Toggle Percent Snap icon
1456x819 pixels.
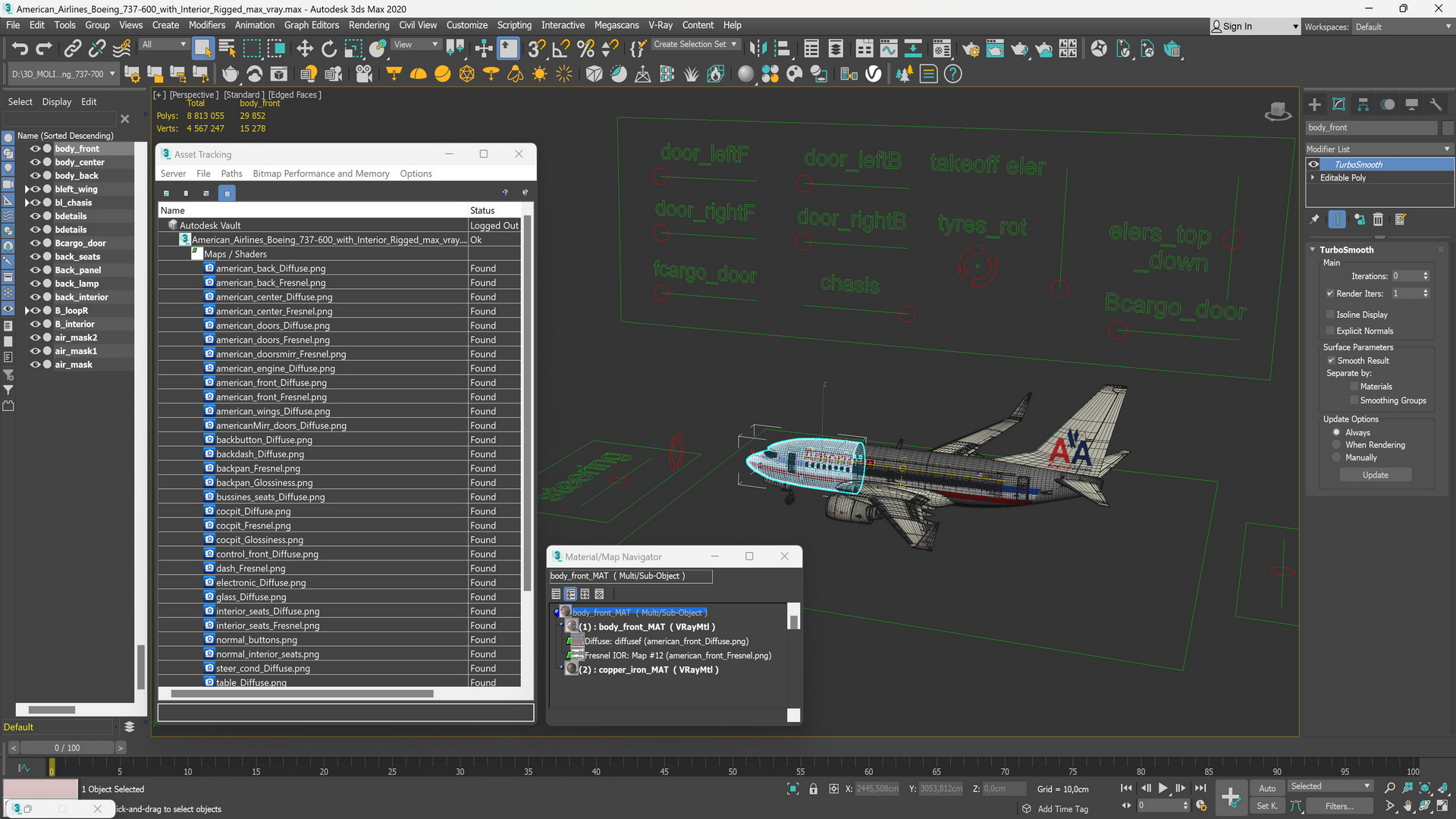(585, 49)
